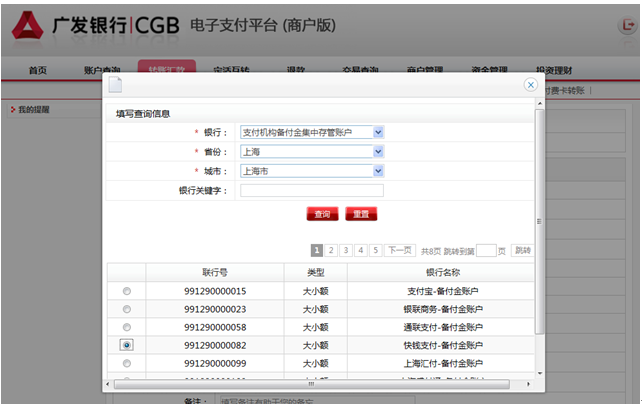642x407 pixels.
Task: Go to page 3 of results
Action: pos(346,250)
